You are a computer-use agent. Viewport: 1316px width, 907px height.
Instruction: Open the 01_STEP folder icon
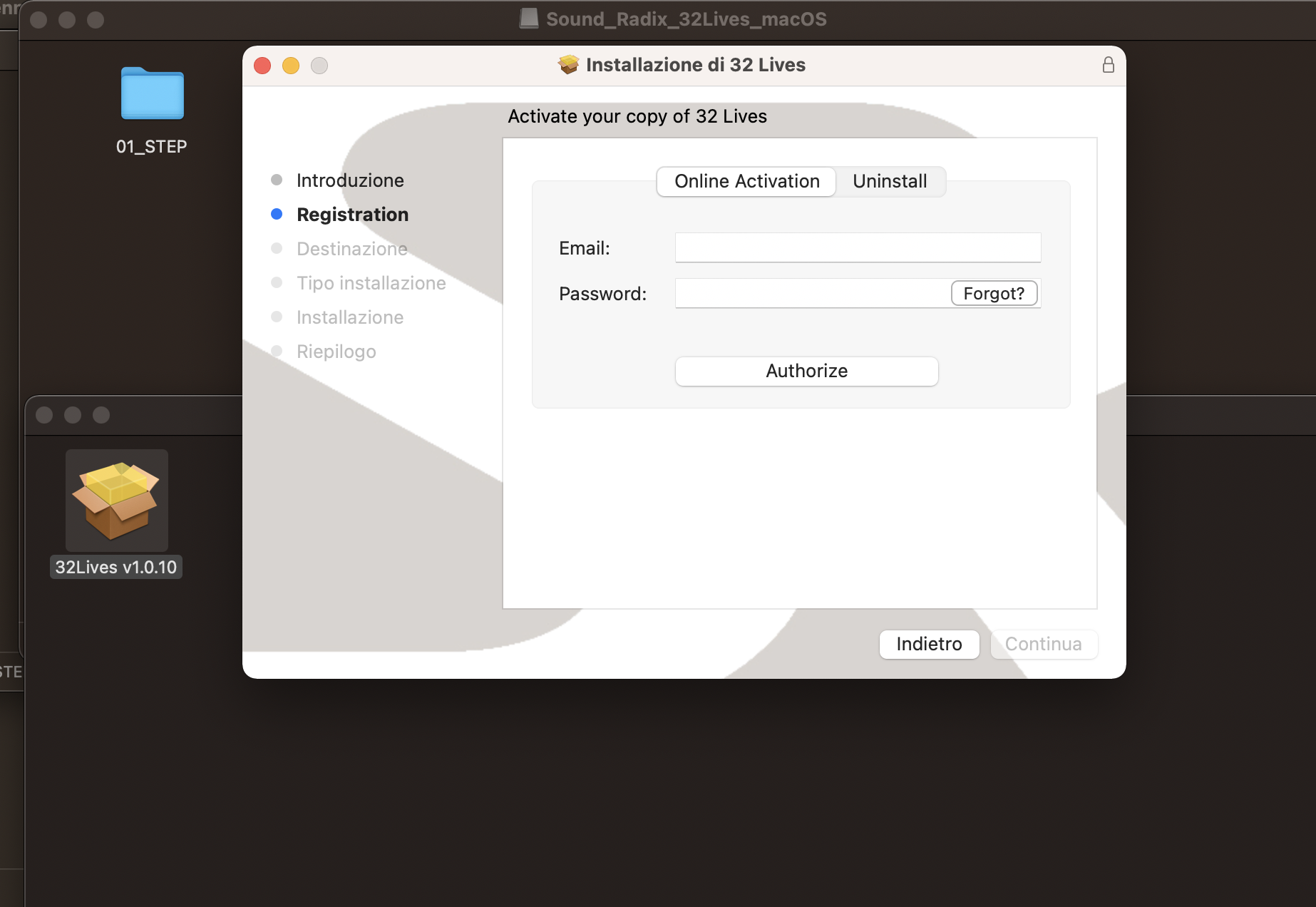coord(152,93)
